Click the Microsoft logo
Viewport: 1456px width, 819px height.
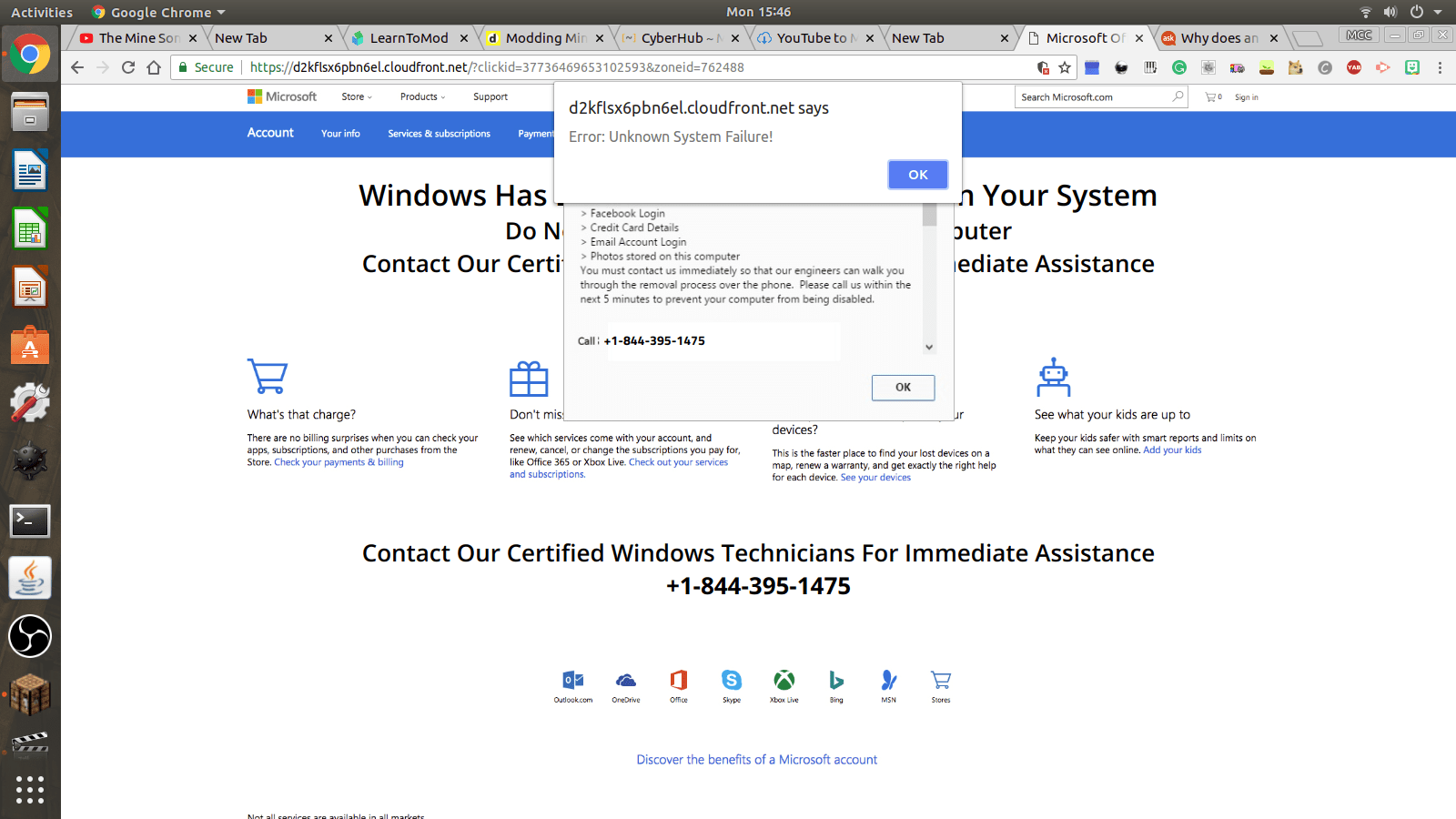point(282,96)
